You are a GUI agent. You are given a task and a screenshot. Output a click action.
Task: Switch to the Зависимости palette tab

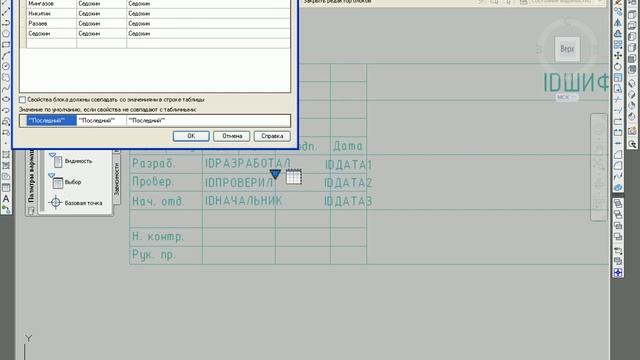click(x=117, y=179)
